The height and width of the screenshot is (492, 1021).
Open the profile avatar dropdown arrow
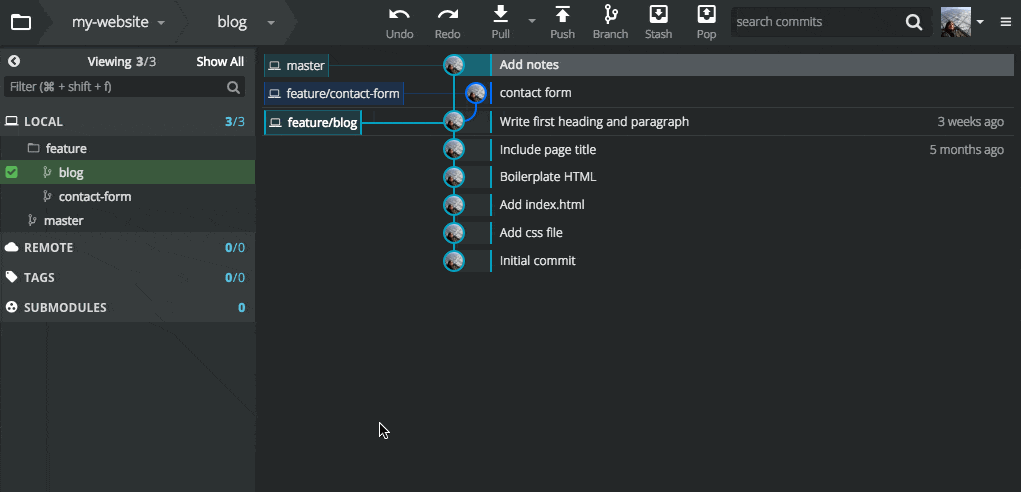(x=980, y=21)
